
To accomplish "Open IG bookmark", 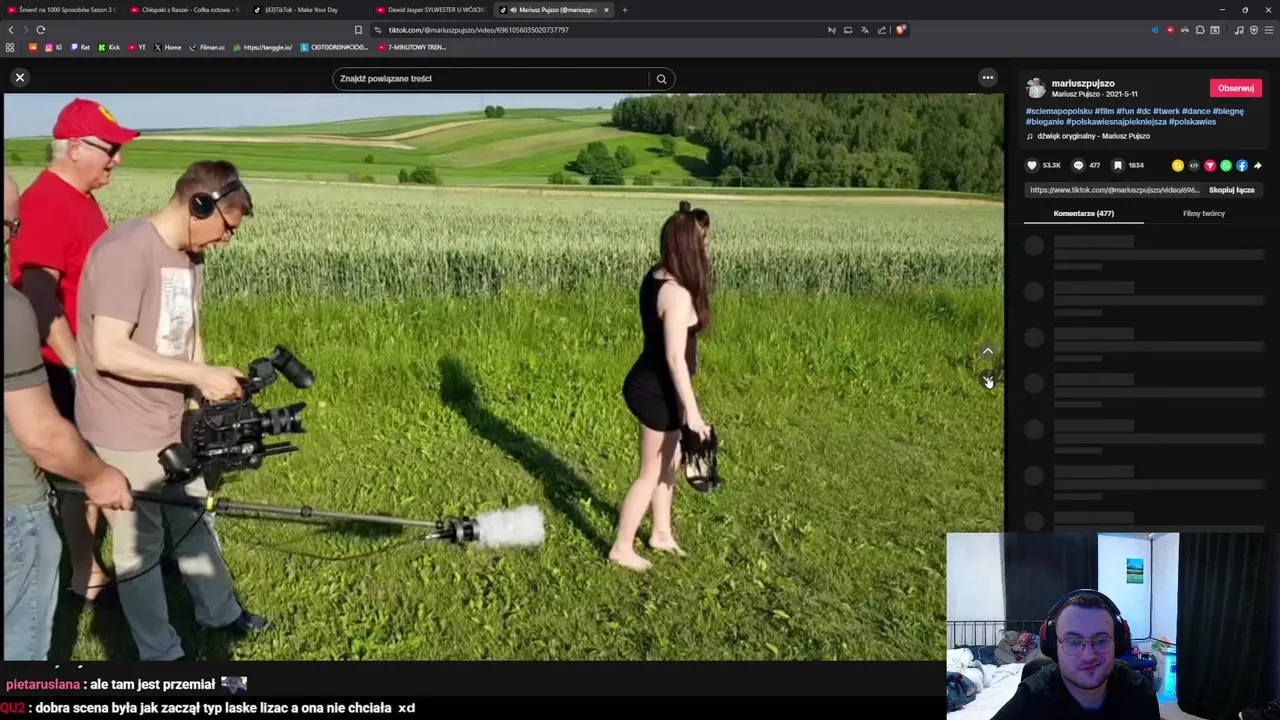I will coord(53,47).
